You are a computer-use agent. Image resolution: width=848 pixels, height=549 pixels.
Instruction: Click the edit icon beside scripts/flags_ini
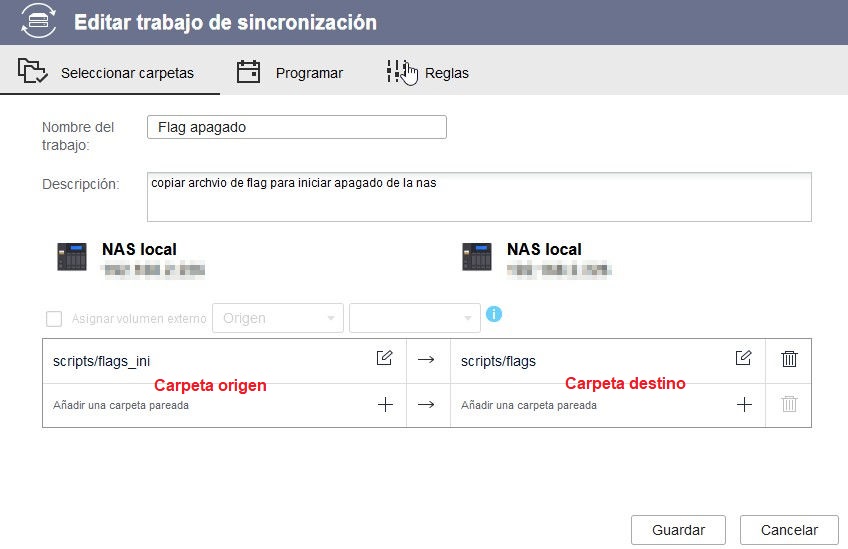tap(384, 359)
